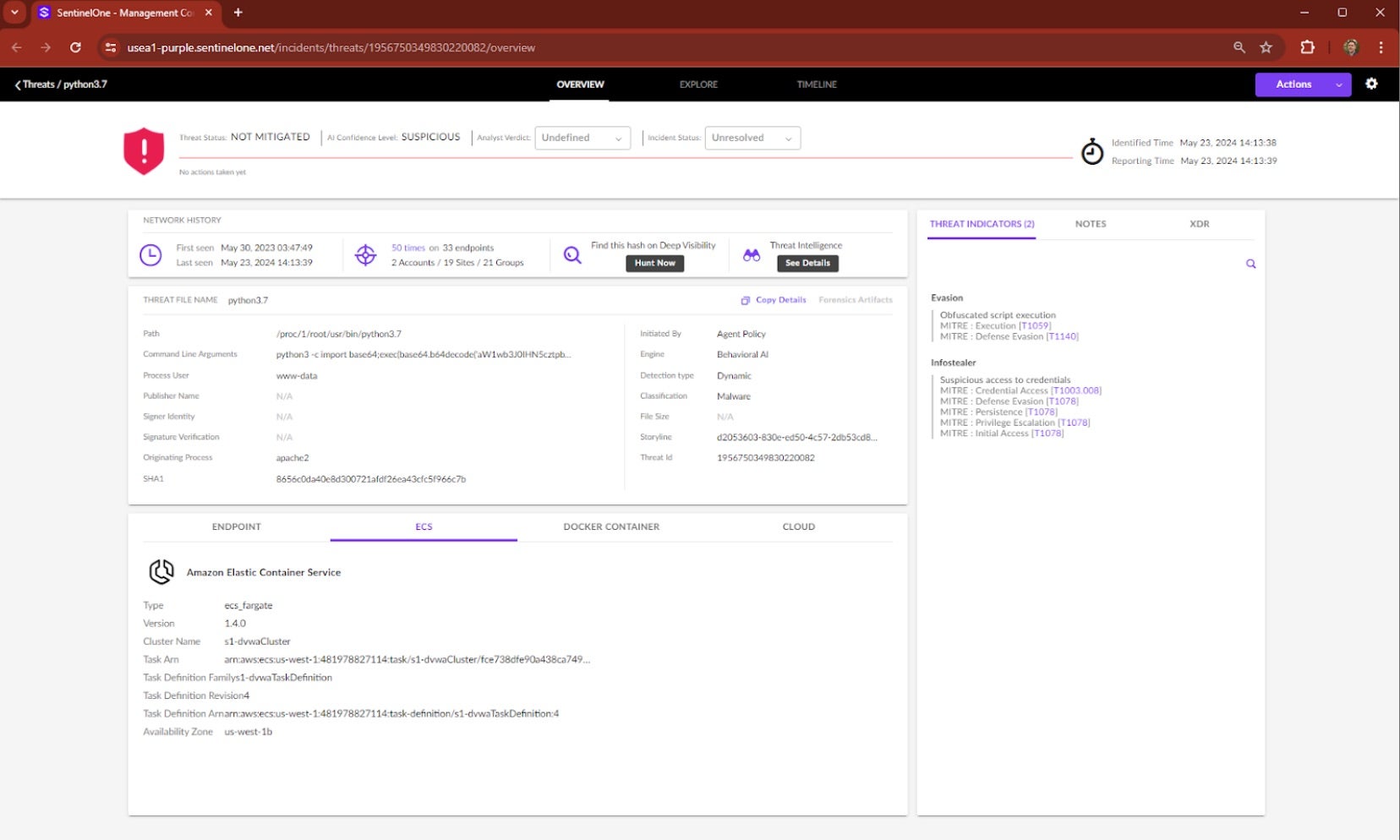The image size is (1400, 840).
Task: Switch to the Timeline tab
Action: [816, 85]
